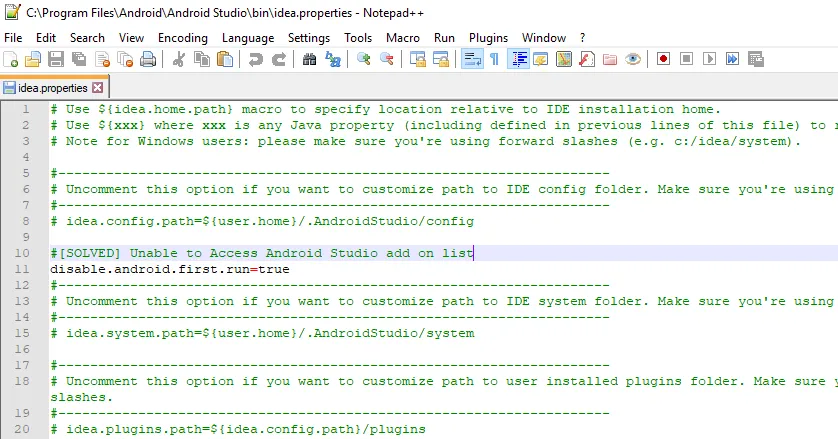Screen dimensions: 838x439
Task: Open Find with the binoculars icon
Action: 309,59
